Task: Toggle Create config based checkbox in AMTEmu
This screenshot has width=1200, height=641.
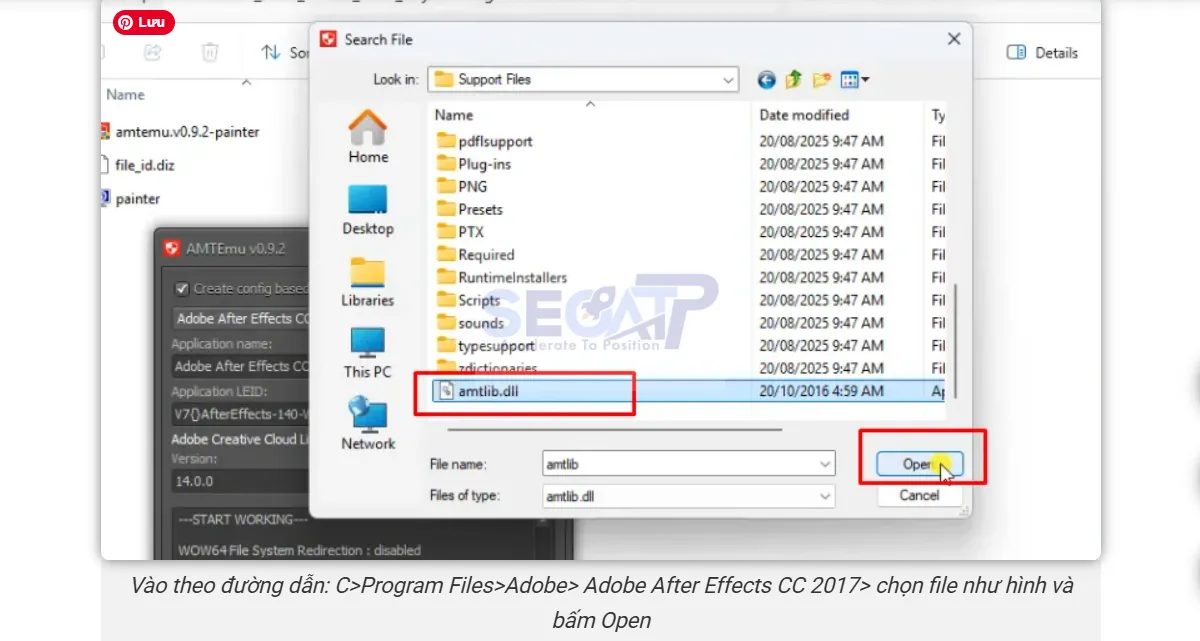Action: [182, 288]
